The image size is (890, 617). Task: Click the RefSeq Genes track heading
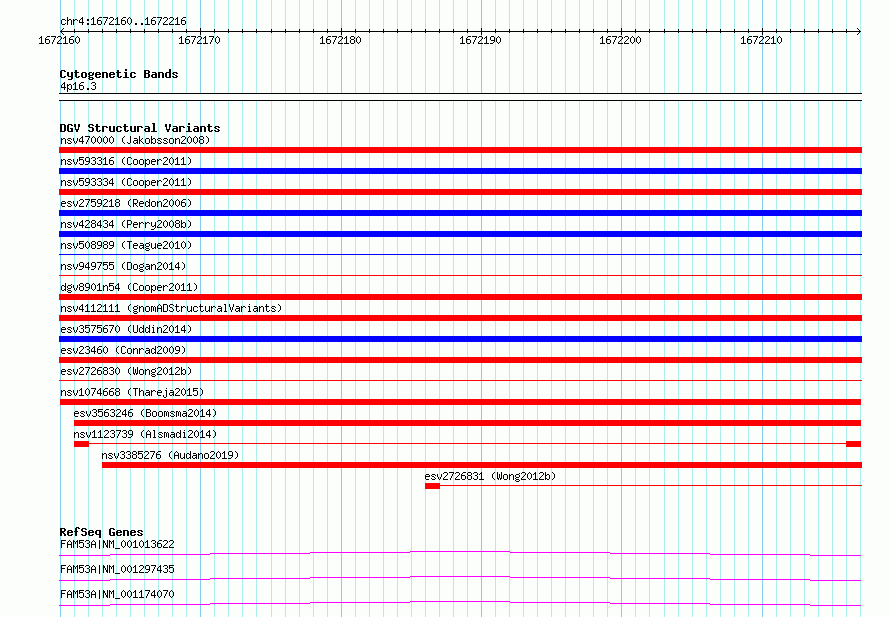tap(101, 532)
